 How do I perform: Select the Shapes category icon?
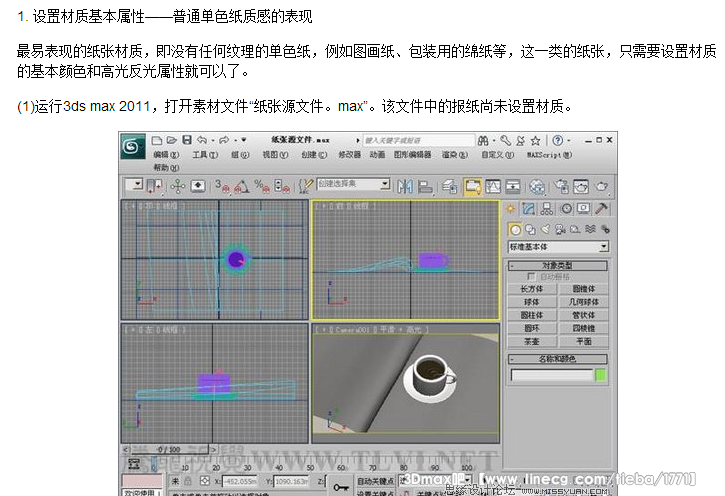click(530, 229)
